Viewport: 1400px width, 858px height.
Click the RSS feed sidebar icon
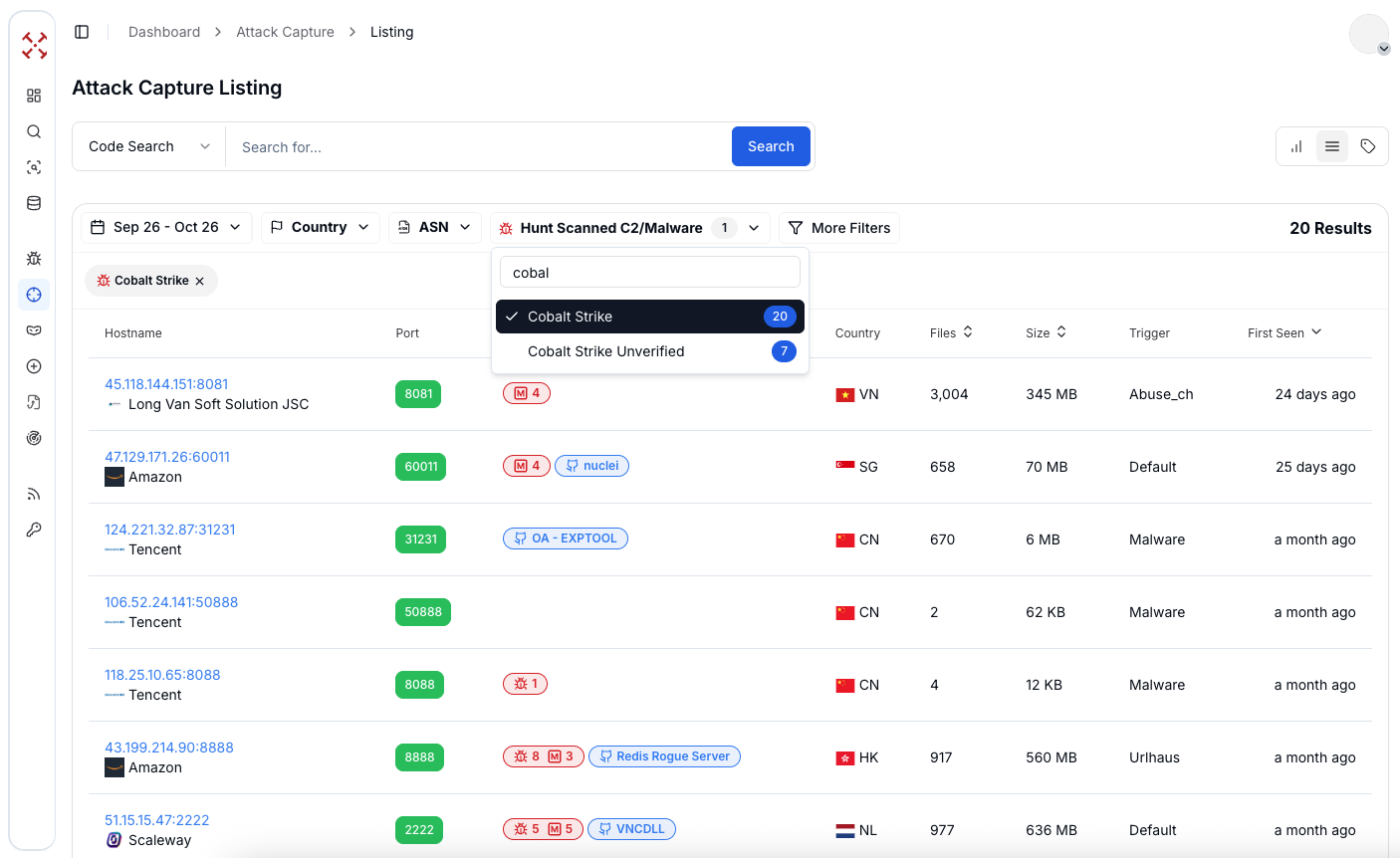click(34, 494)
